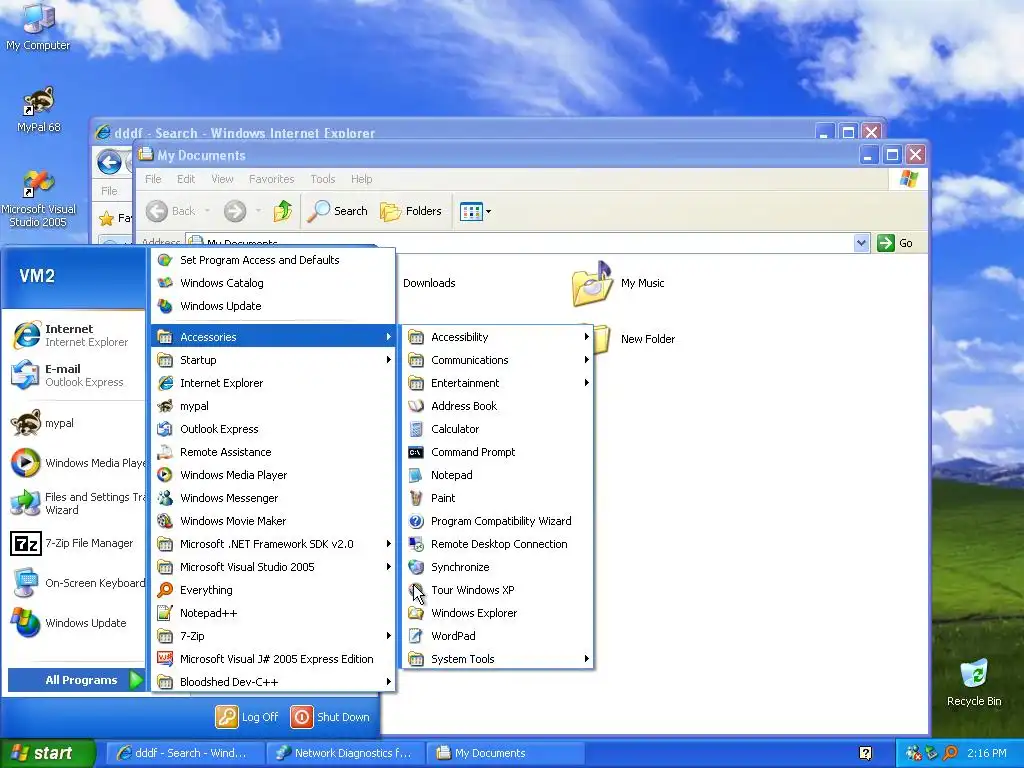This screenshot has height=768, width=1024.
Task: Open Tools menu in My Documents
Action: pyautogui.click(x=323, y=179)
